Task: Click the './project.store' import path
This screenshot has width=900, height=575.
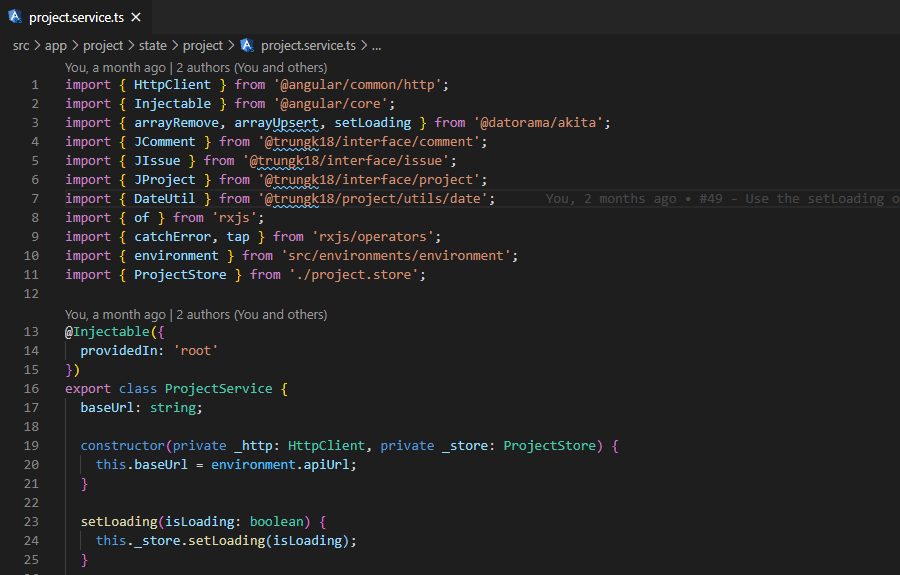Action: tap(354, 274)
